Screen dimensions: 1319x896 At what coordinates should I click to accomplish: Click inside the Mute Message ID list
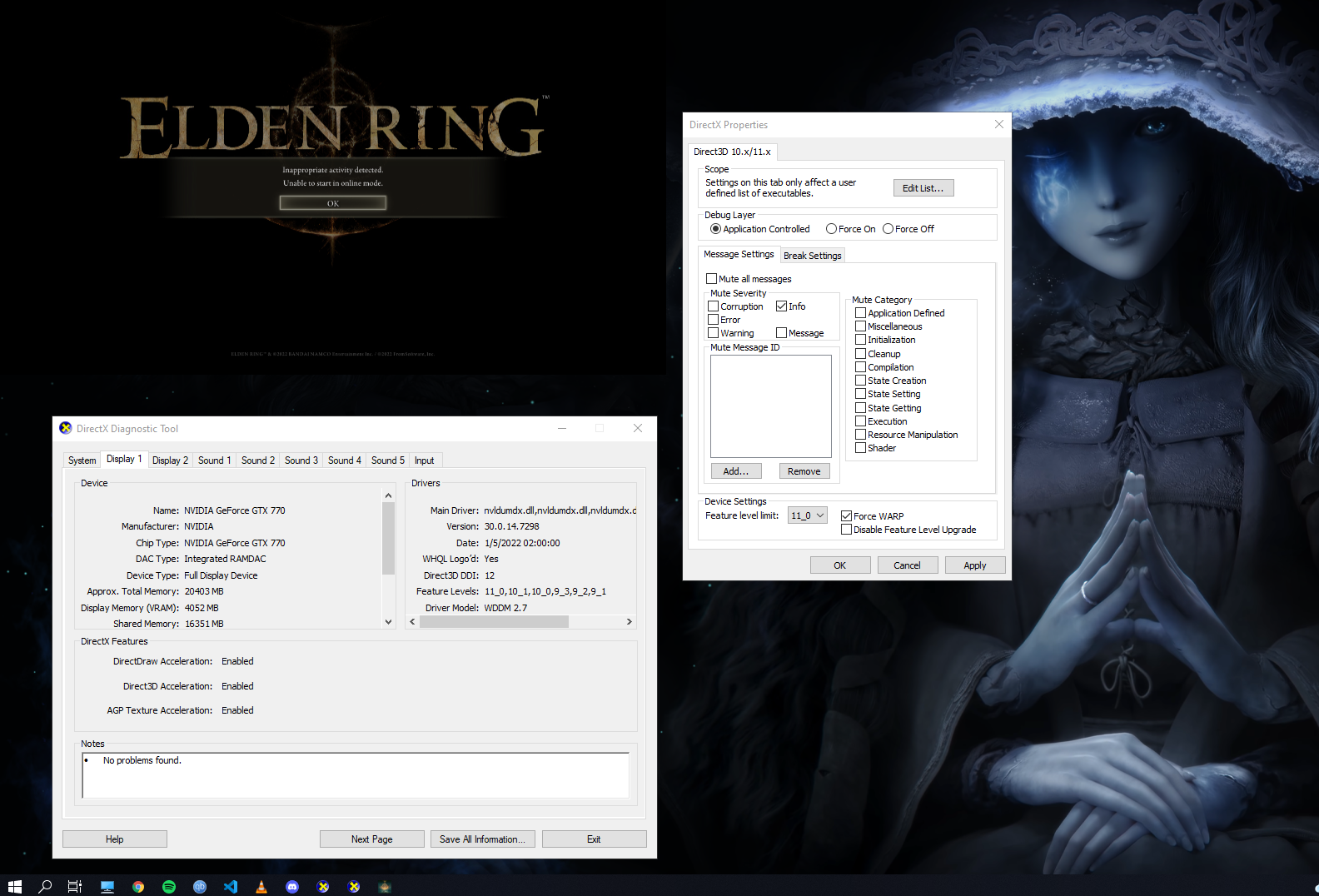tap(771, 406)
